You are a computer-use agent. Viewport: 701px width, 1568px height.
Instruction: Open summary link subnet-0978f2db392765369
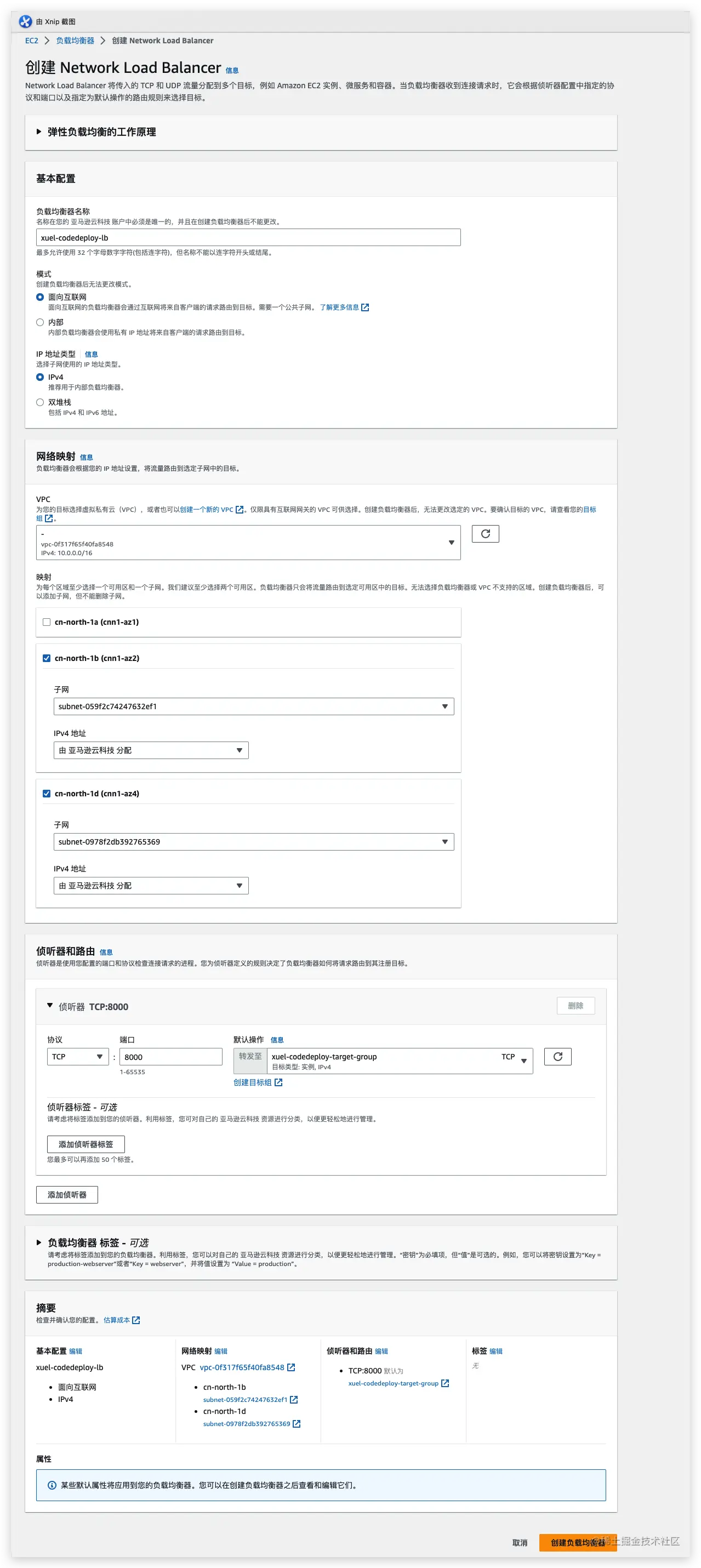pyautogui.click(x=247, y=1424)
